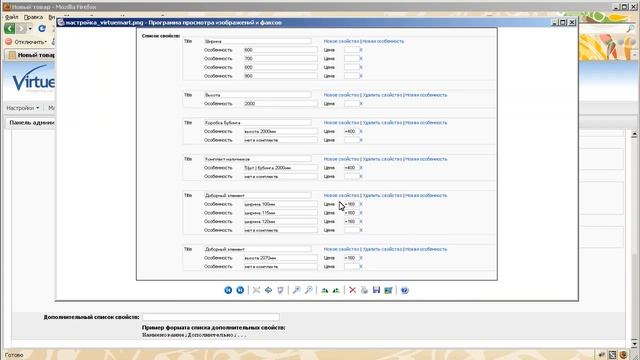This screenshot has width=640, height=360.
Task: Click Дополнительный список свойств input field
Action: coord(211,317)
